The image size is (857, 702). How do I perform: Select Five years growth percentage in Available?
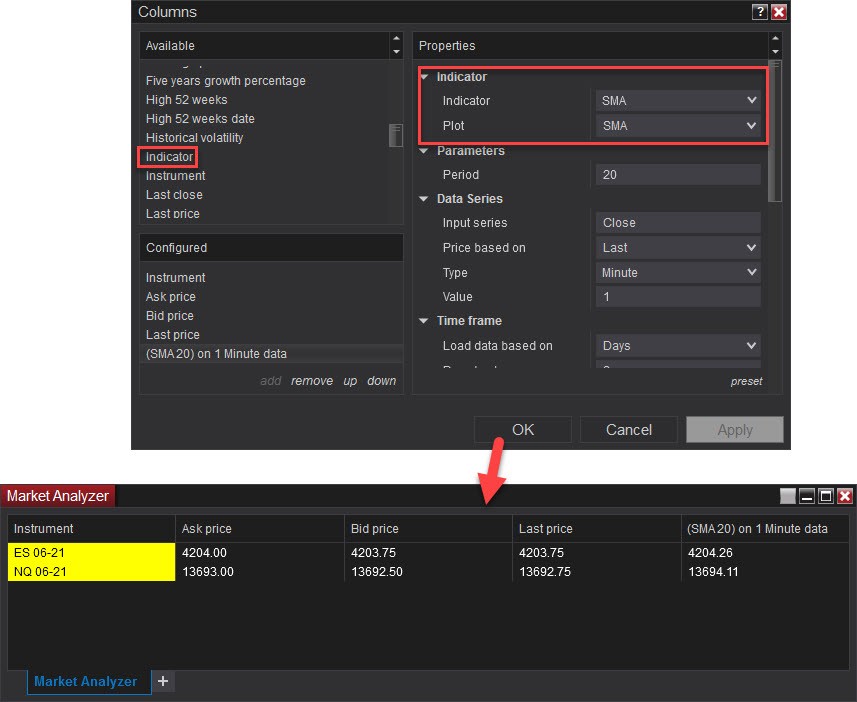click(225, 81)
